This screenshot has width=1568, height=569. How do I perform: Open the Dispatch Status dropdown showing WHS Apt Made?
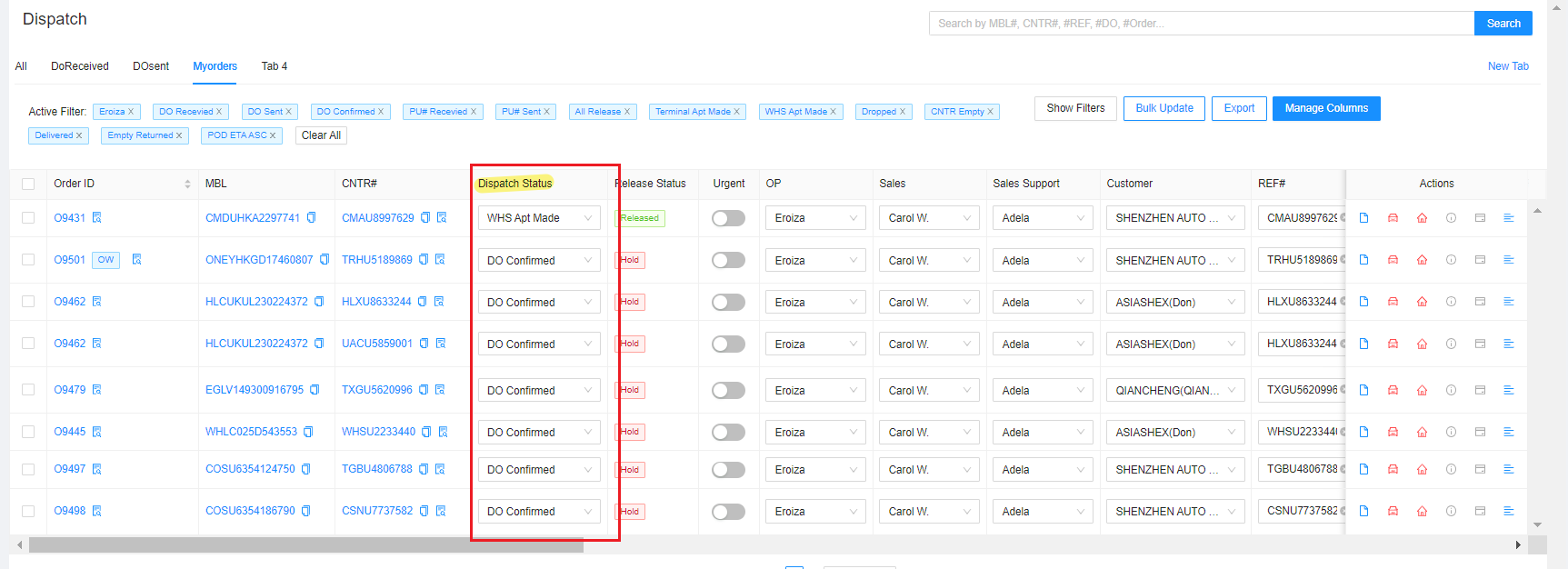tap(538, 218)
